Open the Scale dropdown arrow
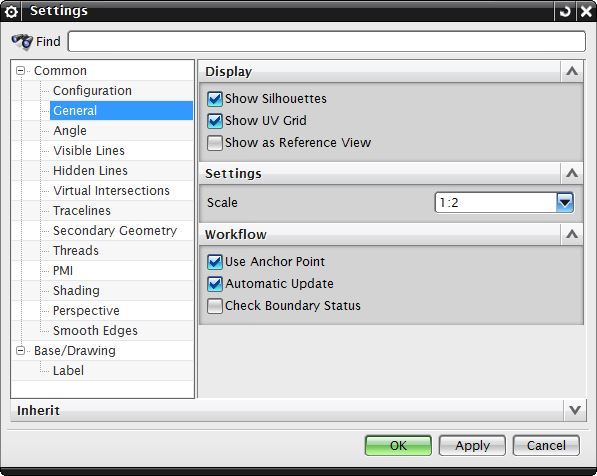 tap(565, 202)
